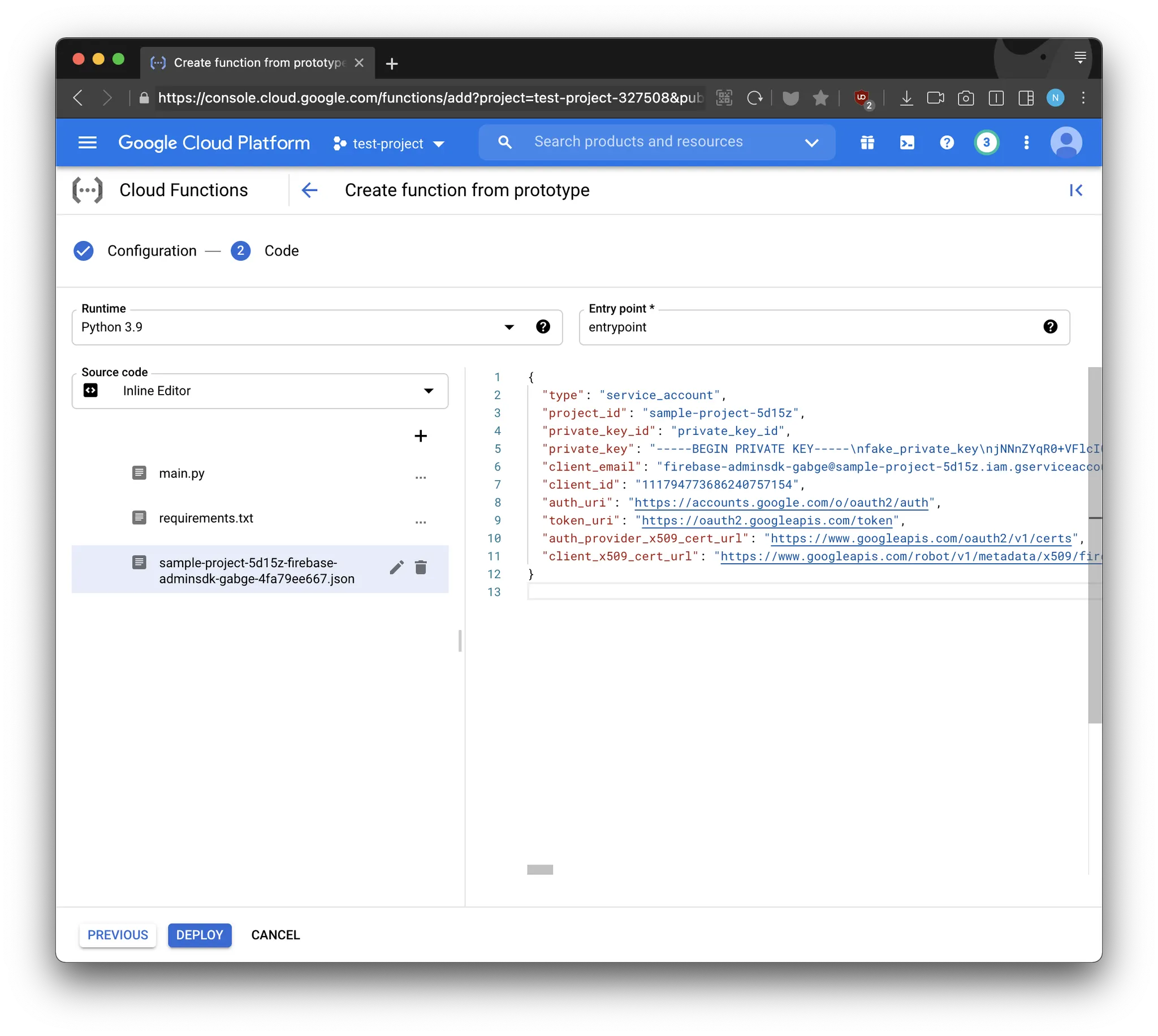Click the PREVIOUS button
Image resolution: width=1158 pixels, height=1036 pixels.
pyautogui.click(x=118, y=935)
